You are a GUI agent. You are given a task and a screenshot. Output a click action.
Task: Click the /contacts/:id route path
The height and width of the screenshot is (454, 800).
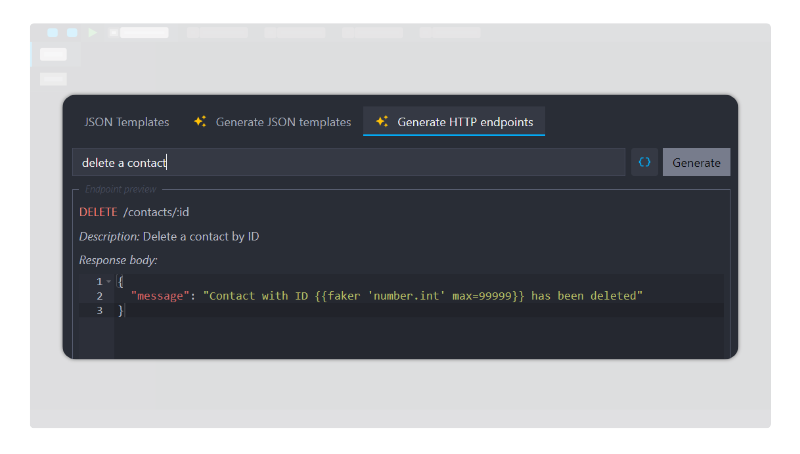pyautogui.click(x=156, y=211)
